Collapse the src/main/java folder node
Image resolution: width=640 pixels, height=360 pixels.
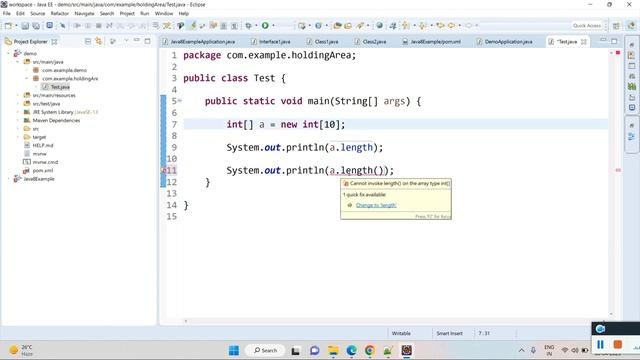(18, 62)
